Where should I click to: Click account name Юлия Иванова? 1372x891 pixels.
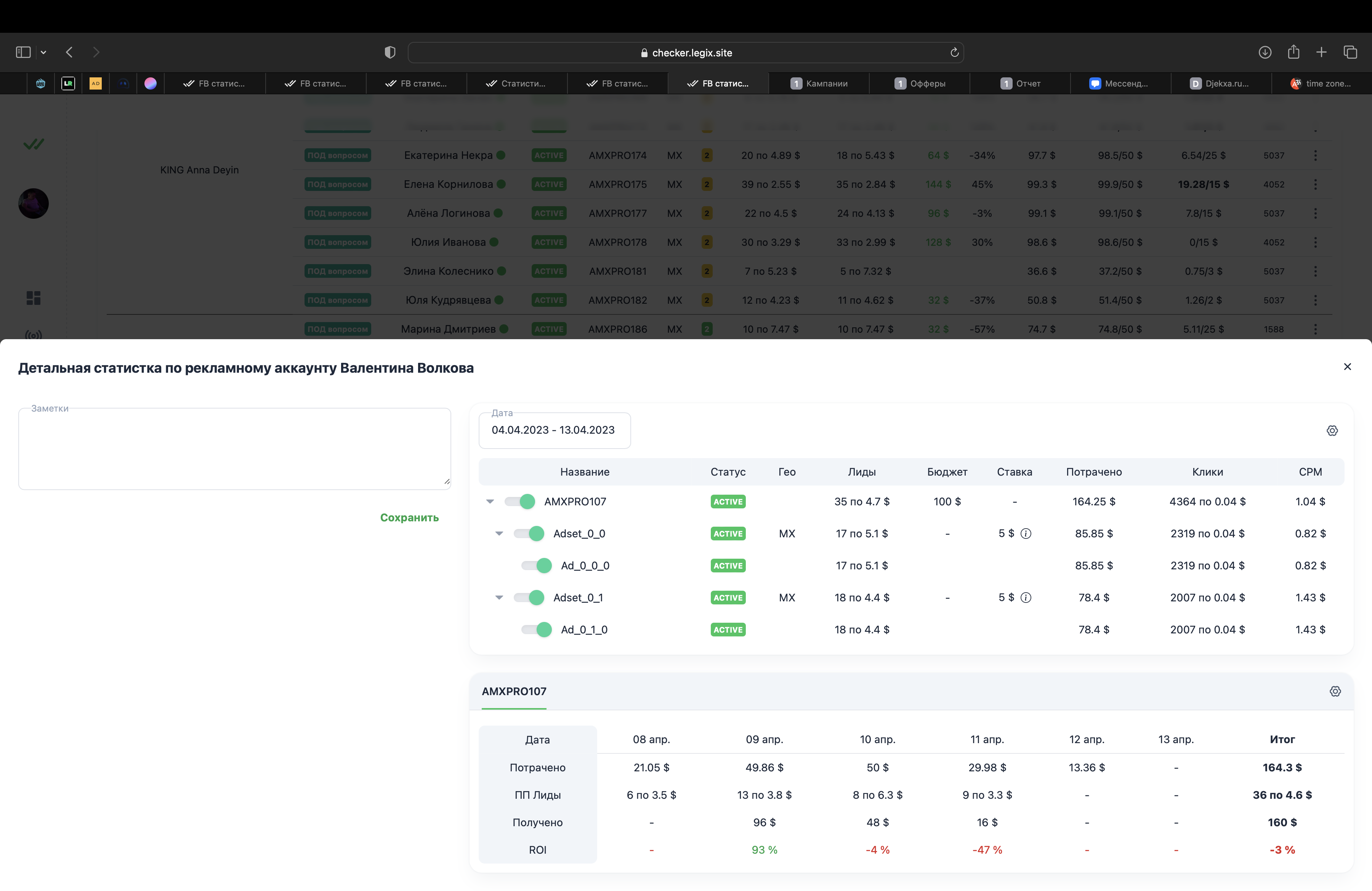(449, 242)
